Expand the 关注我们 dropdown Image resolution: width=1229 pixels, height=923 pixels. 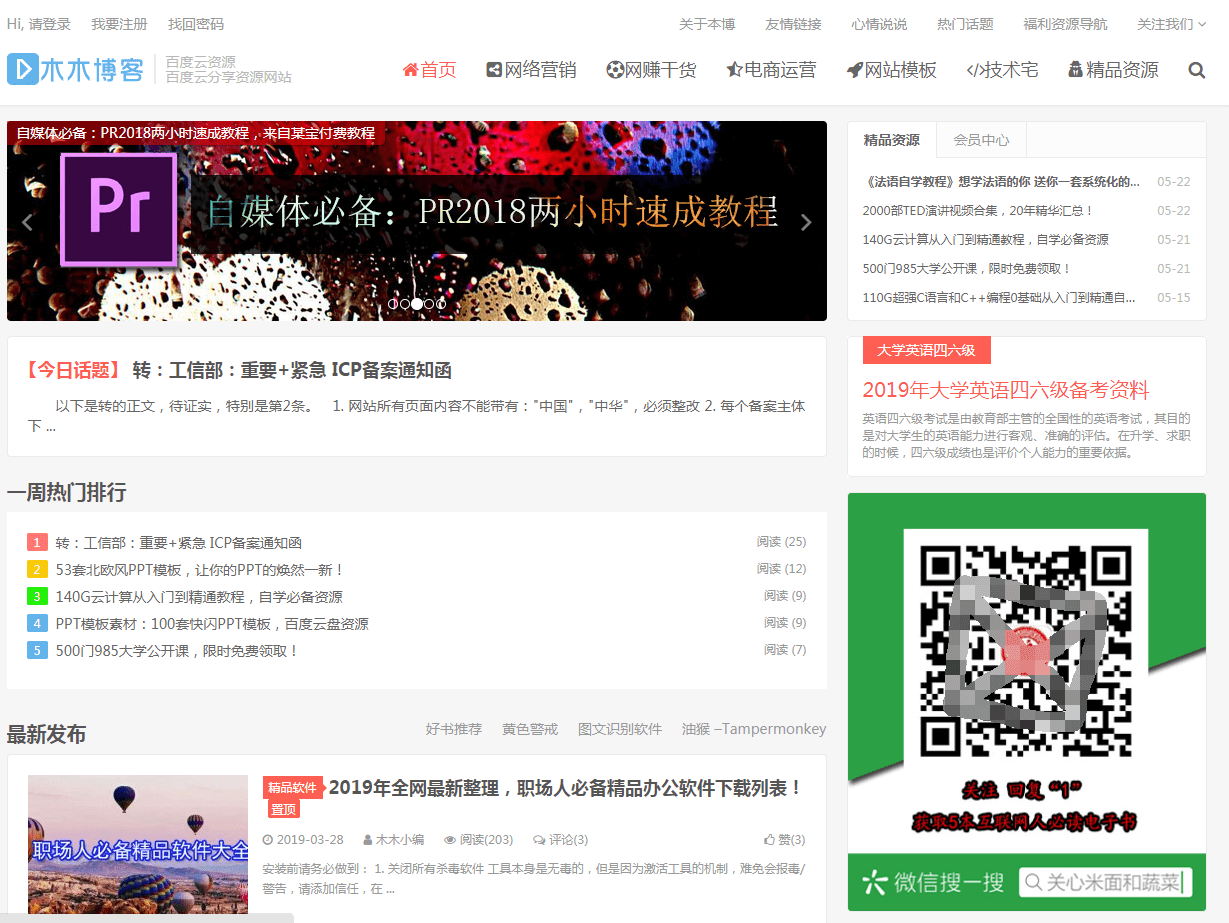pos(1171,24)
